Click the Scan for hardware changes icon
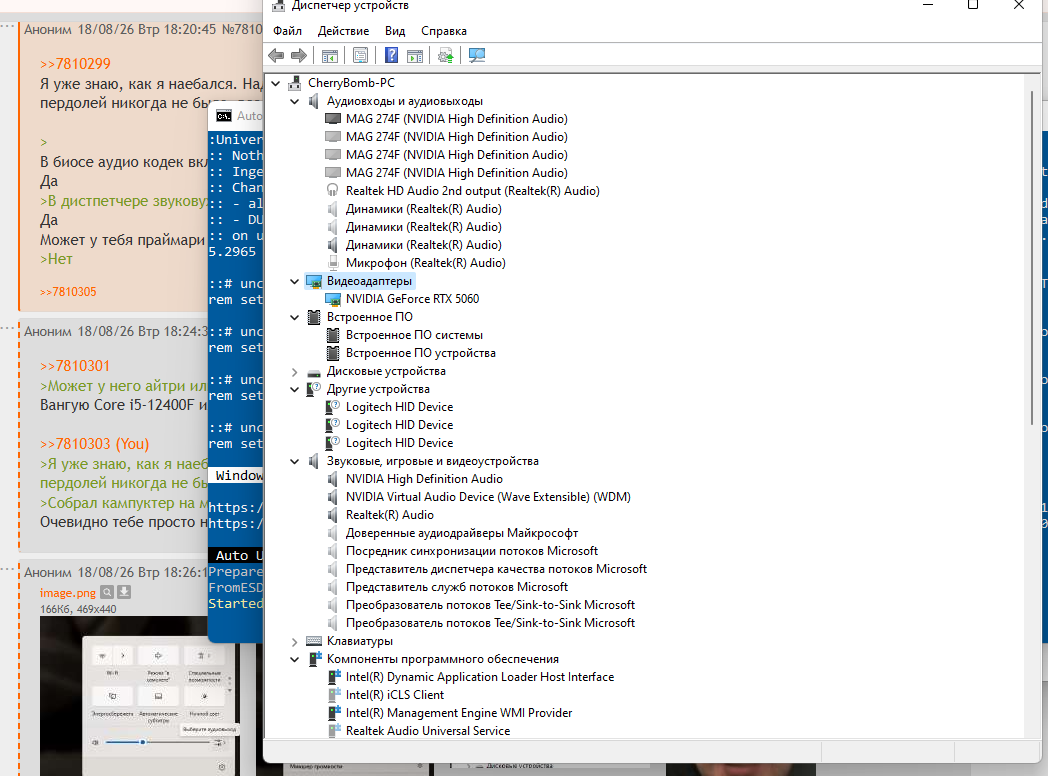The width and height of the screenshot is (1048, 776). [477, 55]
